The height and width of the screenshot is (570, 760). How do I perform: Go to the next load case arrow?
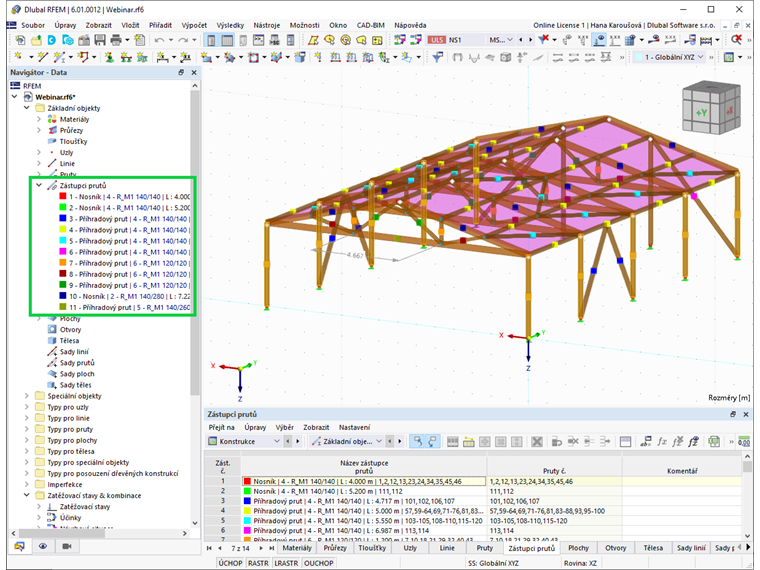pos(530,40)
